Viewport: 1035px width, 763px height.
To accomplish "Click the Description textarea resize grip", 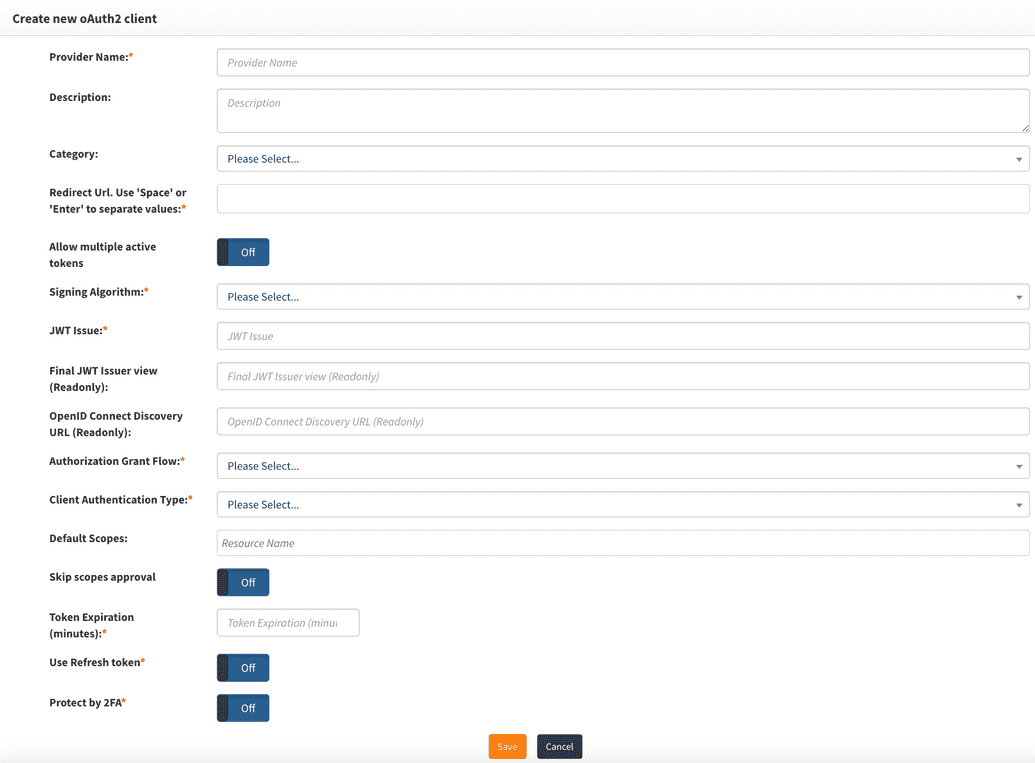I will 1026,128.
